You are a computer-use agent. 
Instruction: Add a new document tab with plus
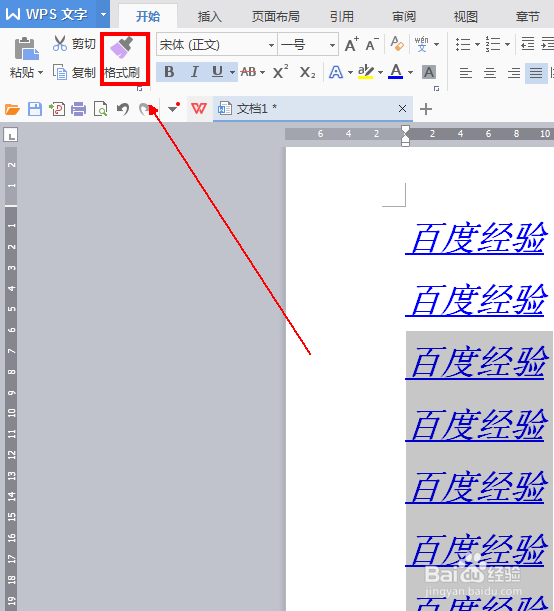(426, 109)
